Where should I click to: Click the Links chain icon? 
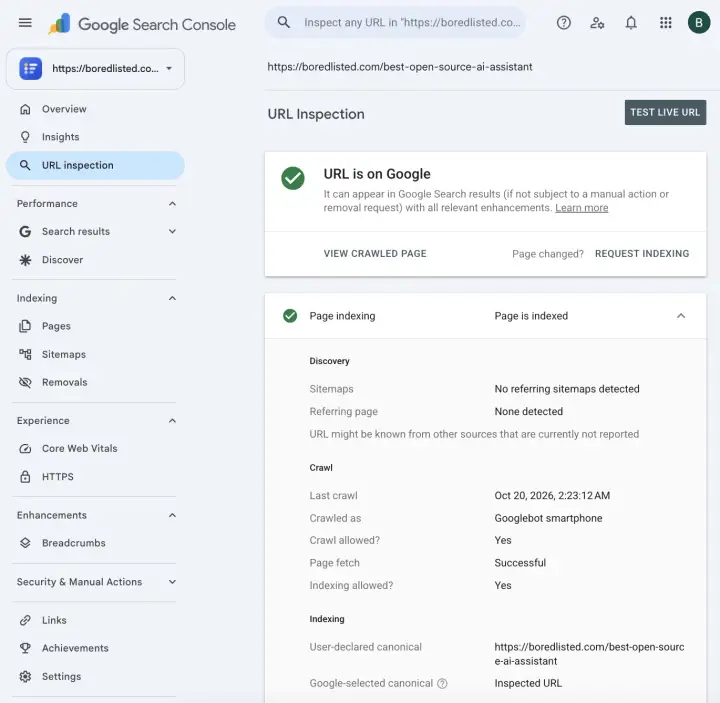25,620
